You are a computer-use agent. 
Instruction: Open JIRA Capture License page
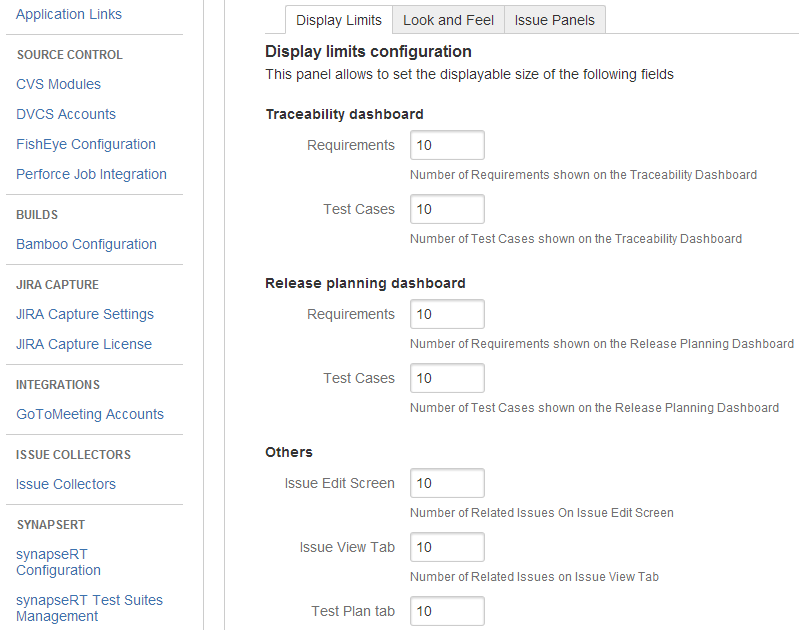(x=84, y=344)
